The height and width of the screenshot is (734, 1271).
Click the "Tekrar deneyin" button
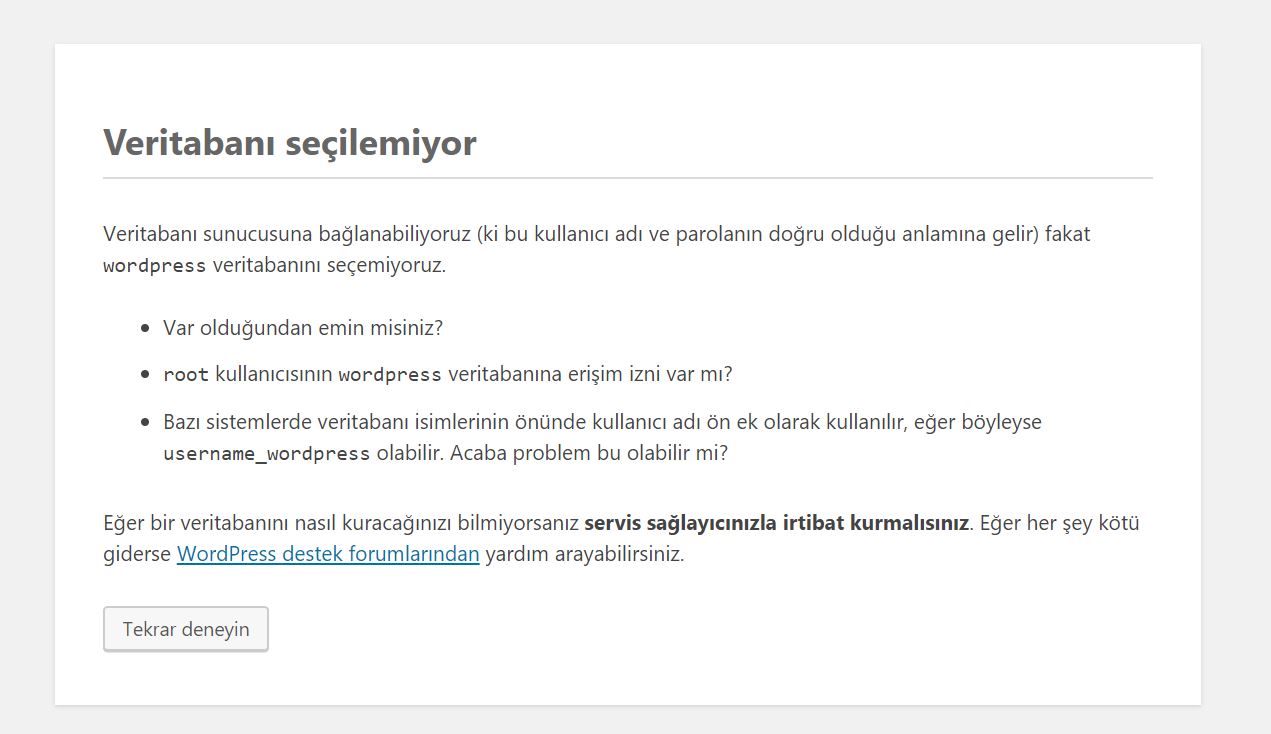click(x=186, y=629)
